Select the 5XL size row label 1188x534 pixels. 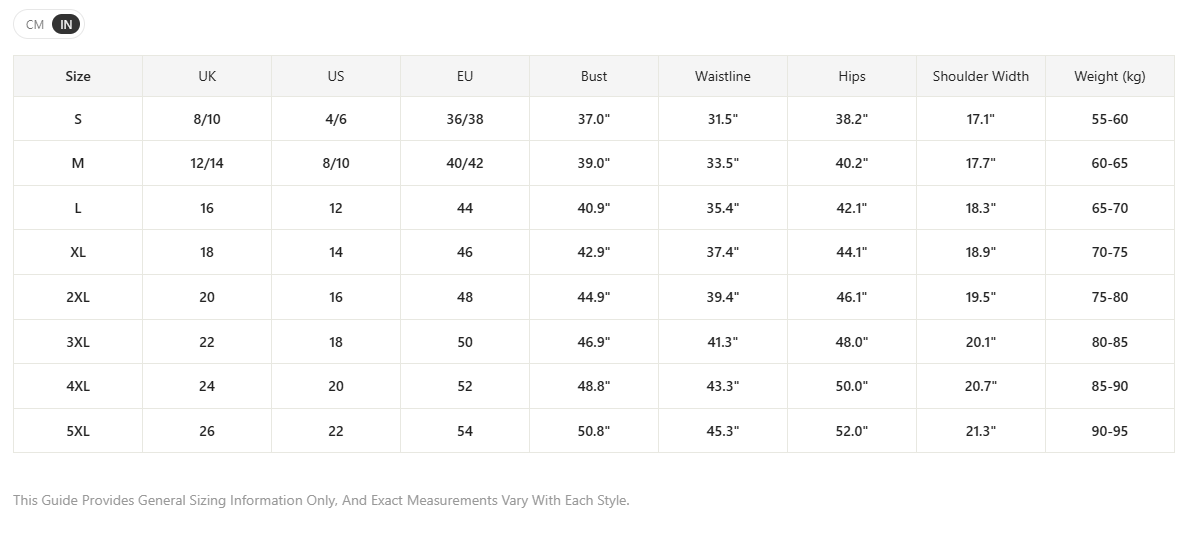pos(78,431)
